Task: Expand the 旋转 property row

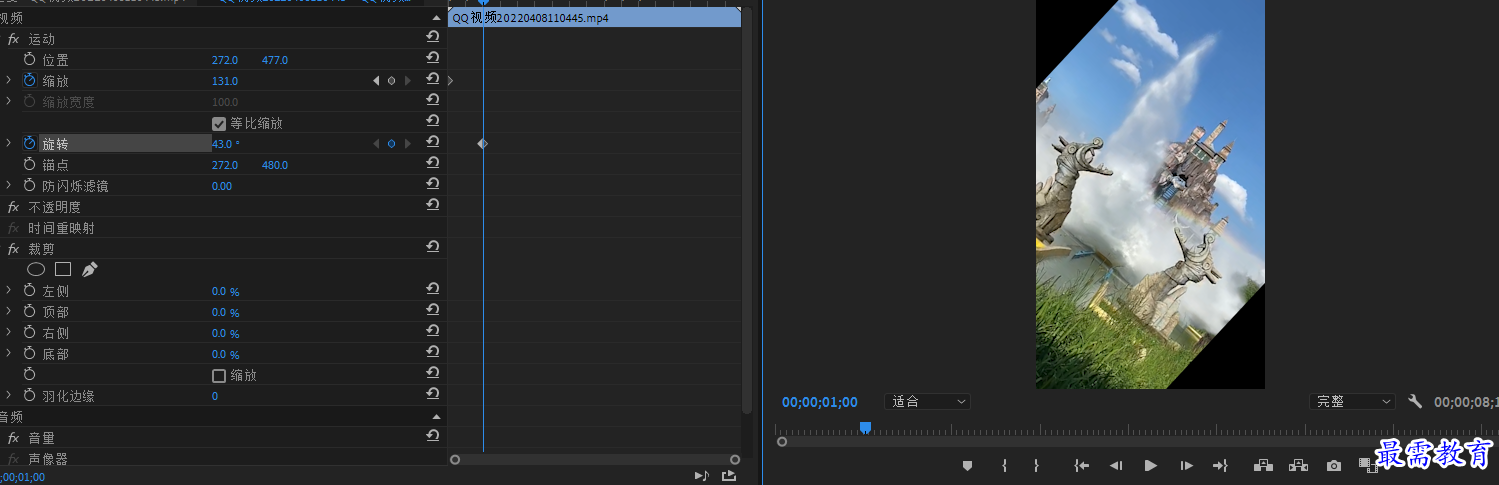Action: pyautogui.click(x=8, y=143)
